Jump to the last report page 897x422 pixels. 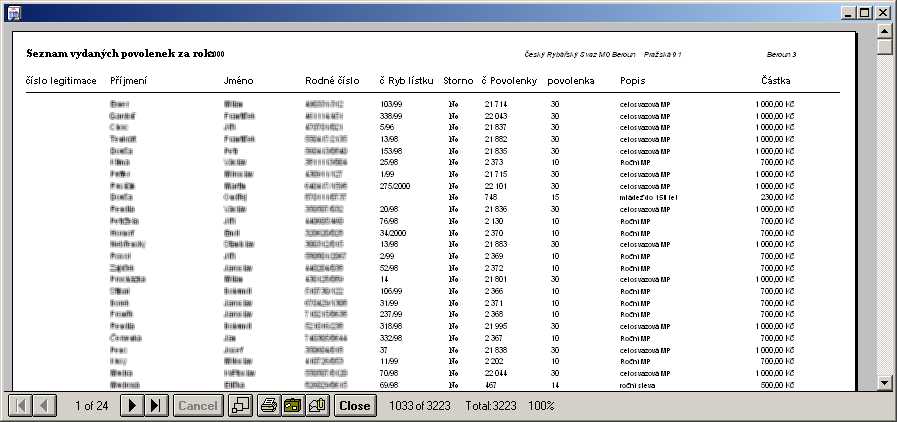tap(156, 405)
